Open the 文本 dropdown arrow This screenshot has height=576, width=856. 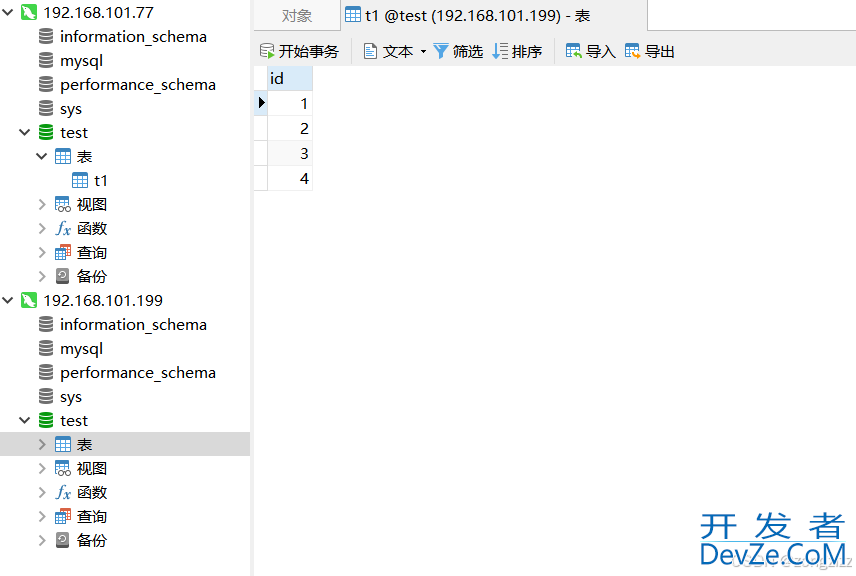pos(423,52)
